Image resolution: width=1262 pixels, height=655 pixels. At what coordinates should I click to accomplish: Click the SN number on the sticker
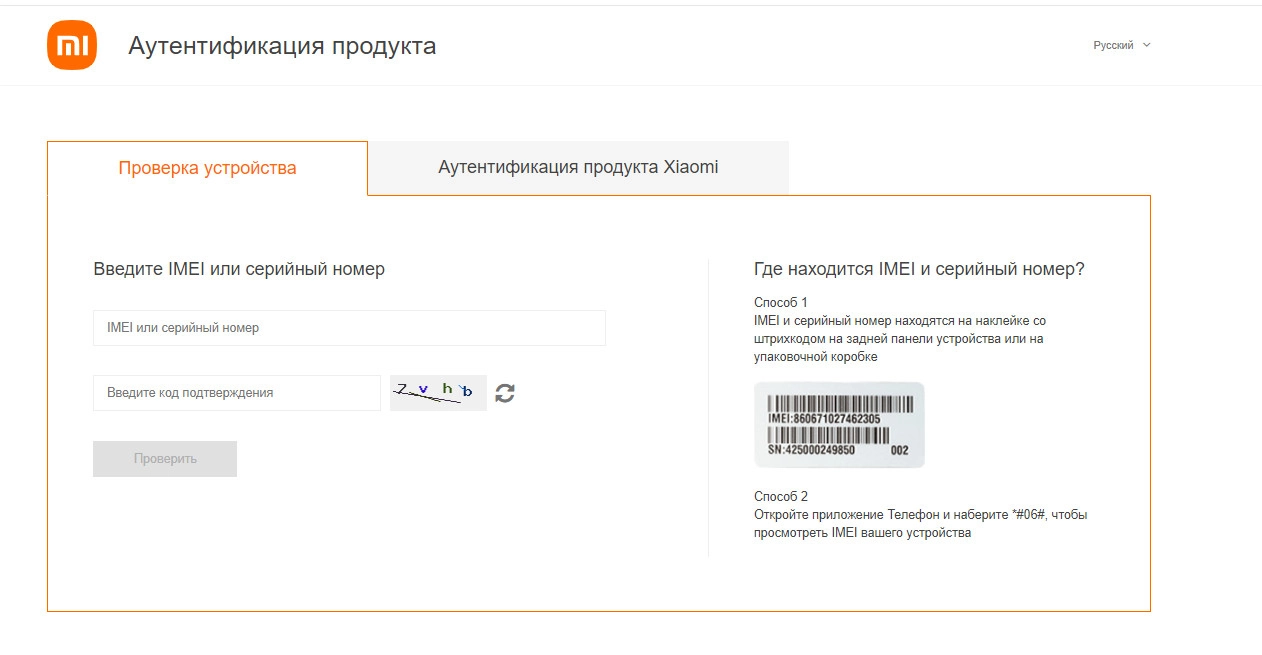tap(811, 450)
